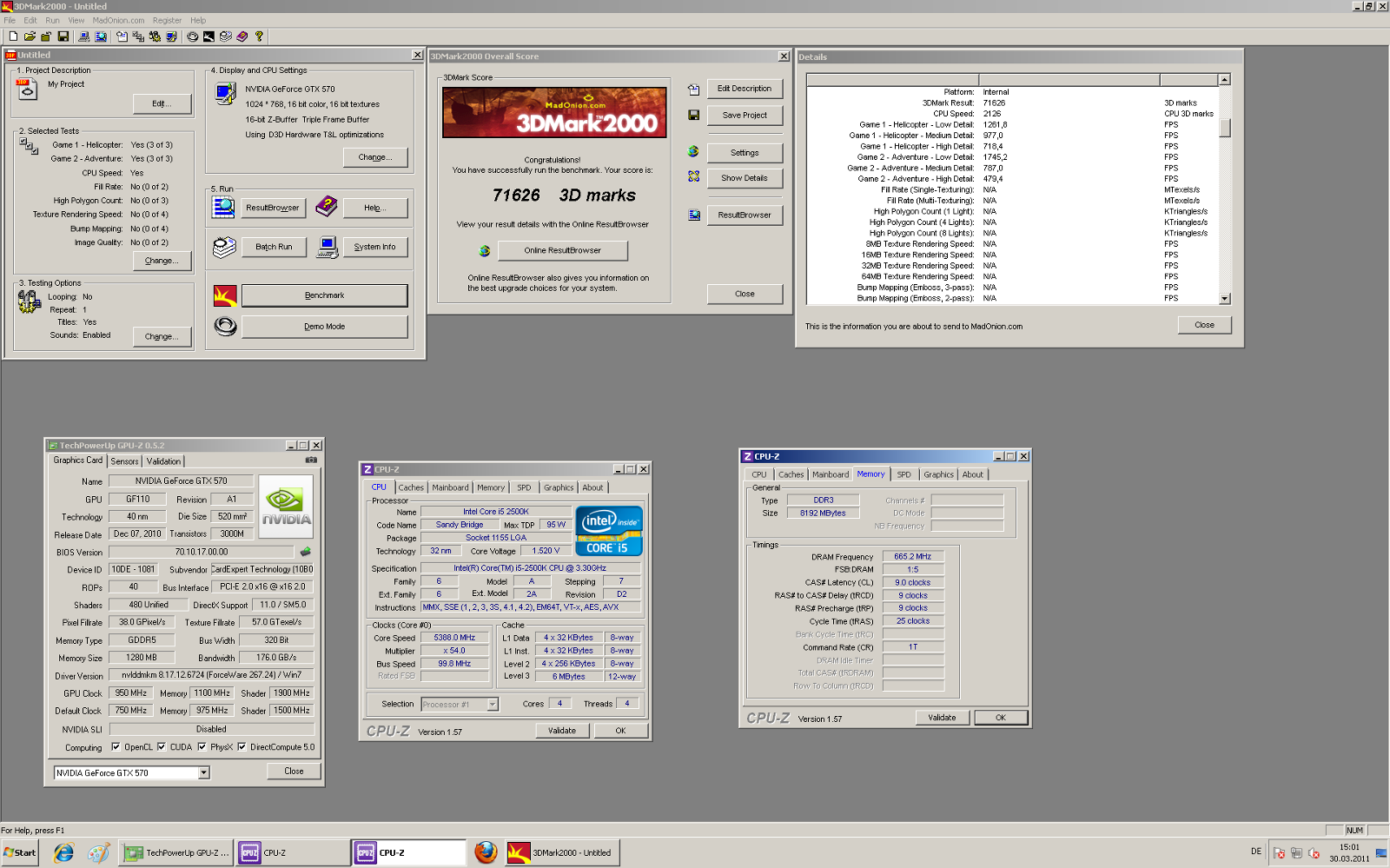
Task: Open the Mainboard tab in CPU-Z memory window
Action: (831, 474)
